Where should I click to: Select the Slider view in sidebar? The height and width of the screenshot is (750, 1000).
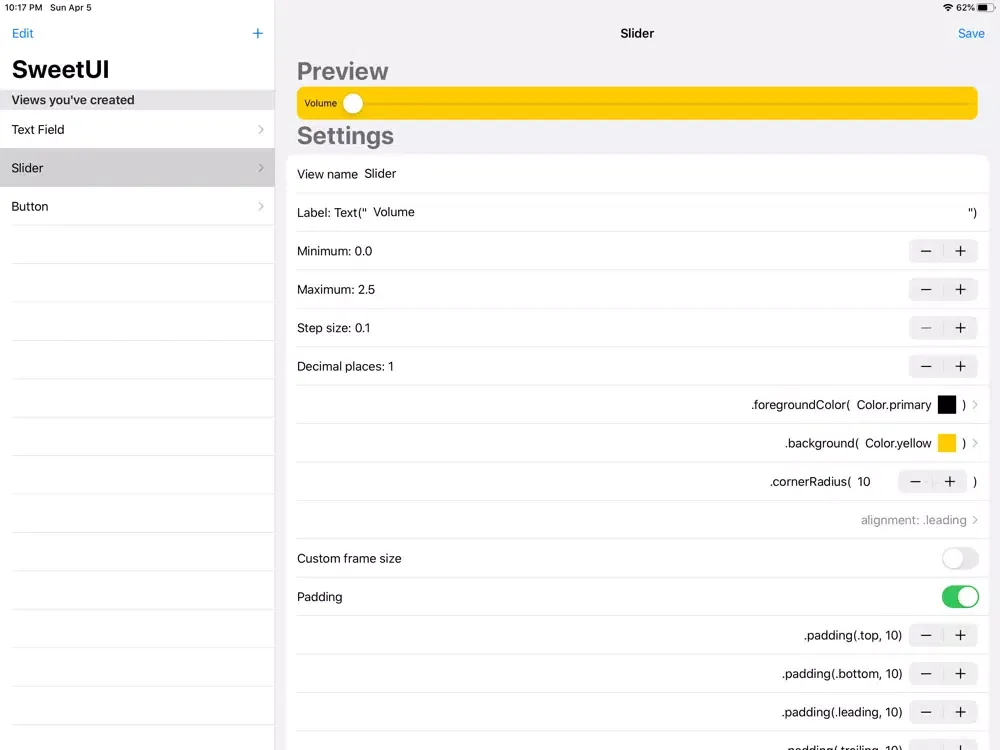(137, 168)
